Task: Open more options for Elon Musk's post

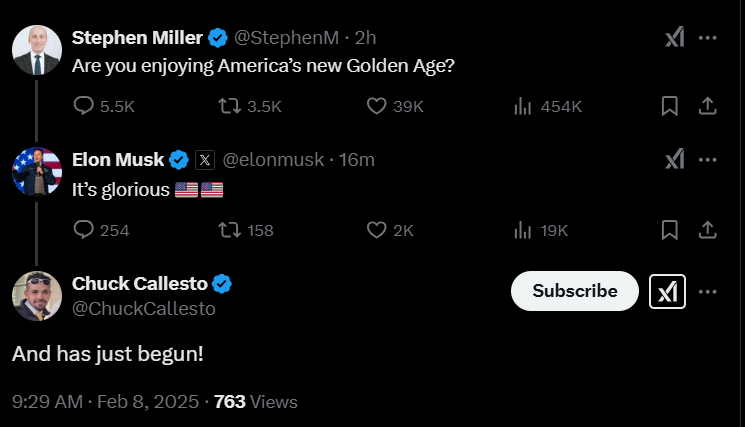Action: point(708,159)
